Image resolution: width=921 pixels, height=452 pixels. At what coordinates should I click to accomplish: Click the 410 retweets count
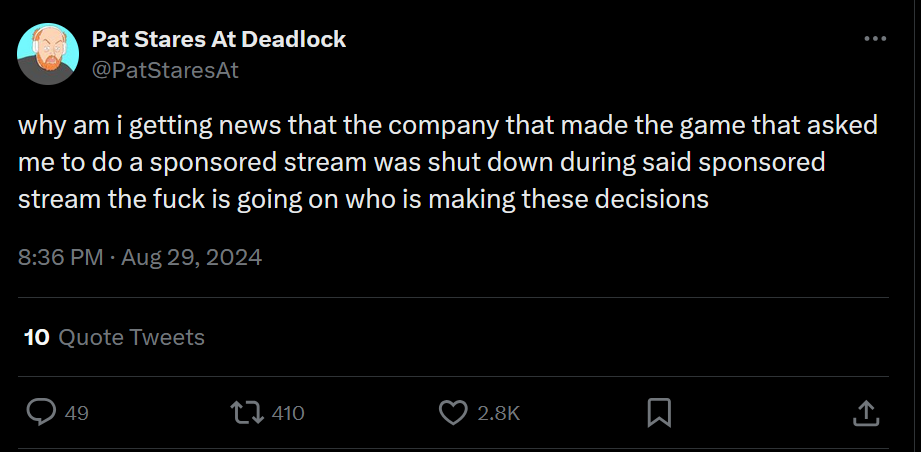pos(287,413)
